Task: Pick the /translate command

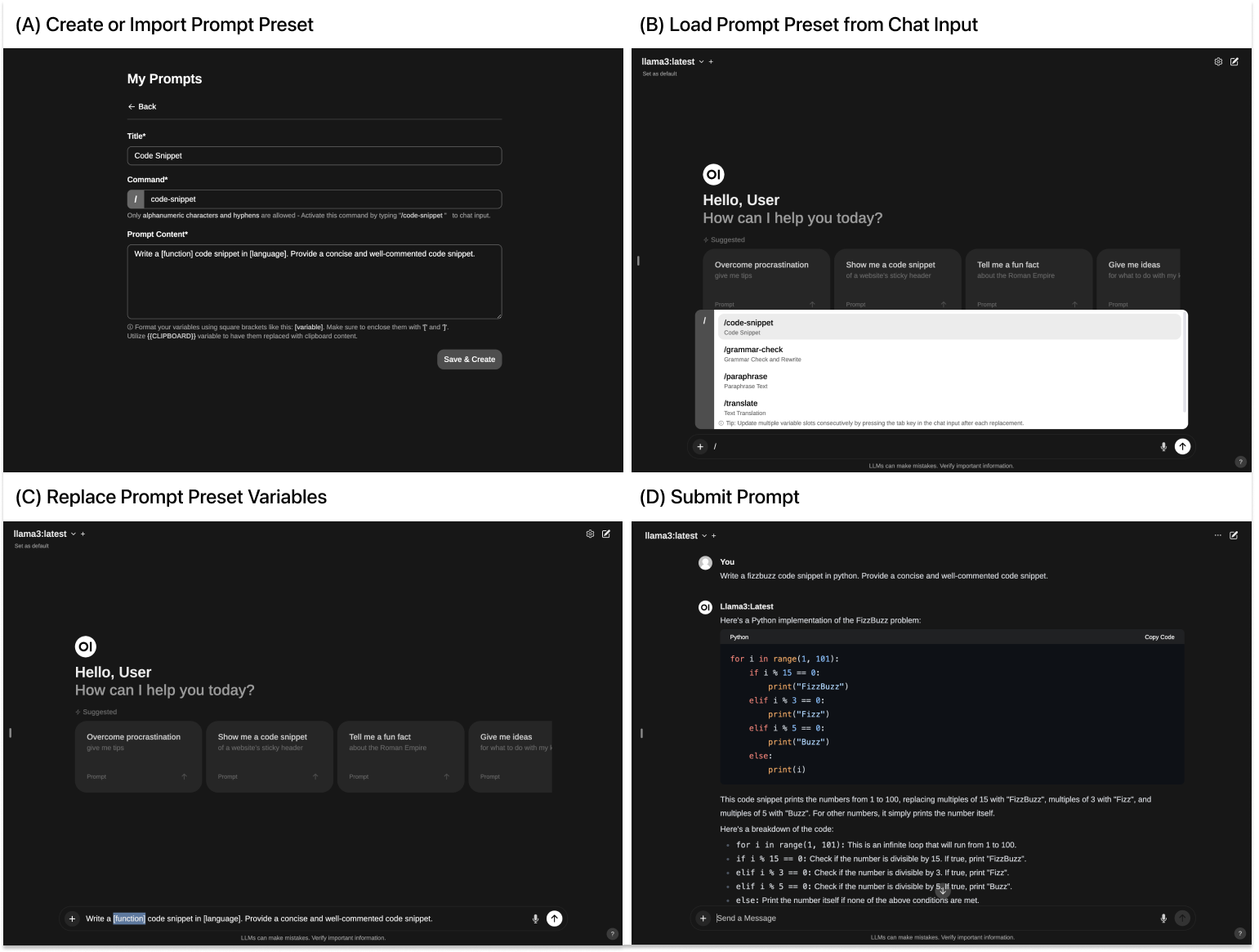Action: [949, 407]
